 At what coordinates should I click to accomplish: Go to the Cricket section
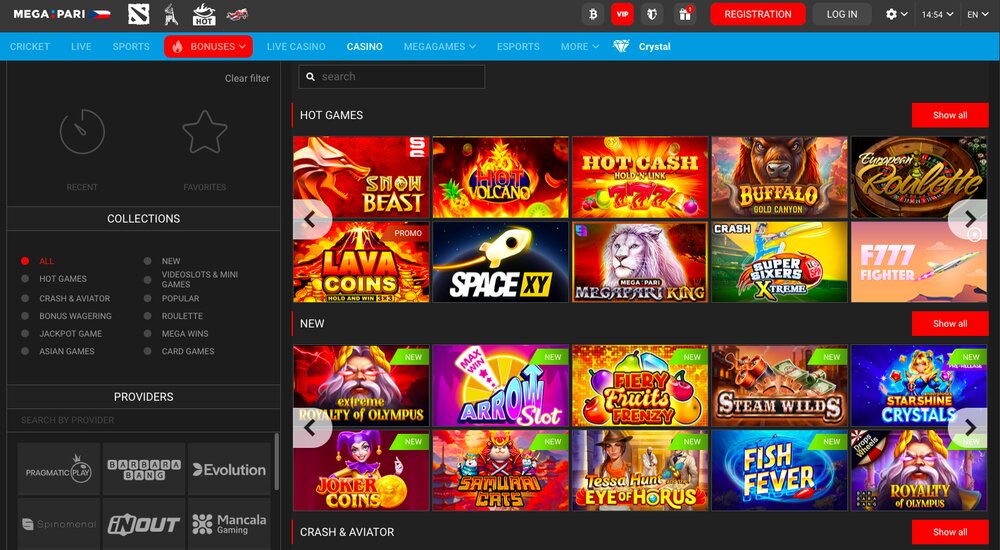[30, 47]
